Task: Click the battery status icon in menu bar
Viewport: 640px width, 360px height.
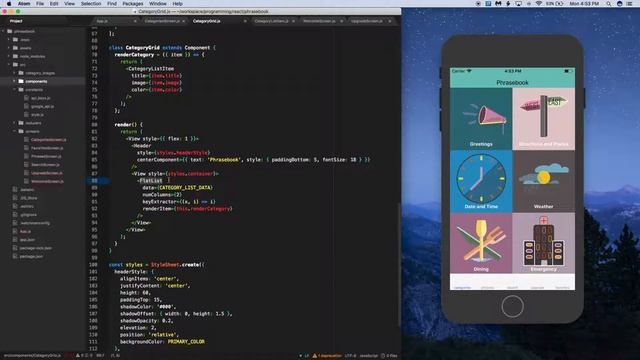Action: pos(559,4)
